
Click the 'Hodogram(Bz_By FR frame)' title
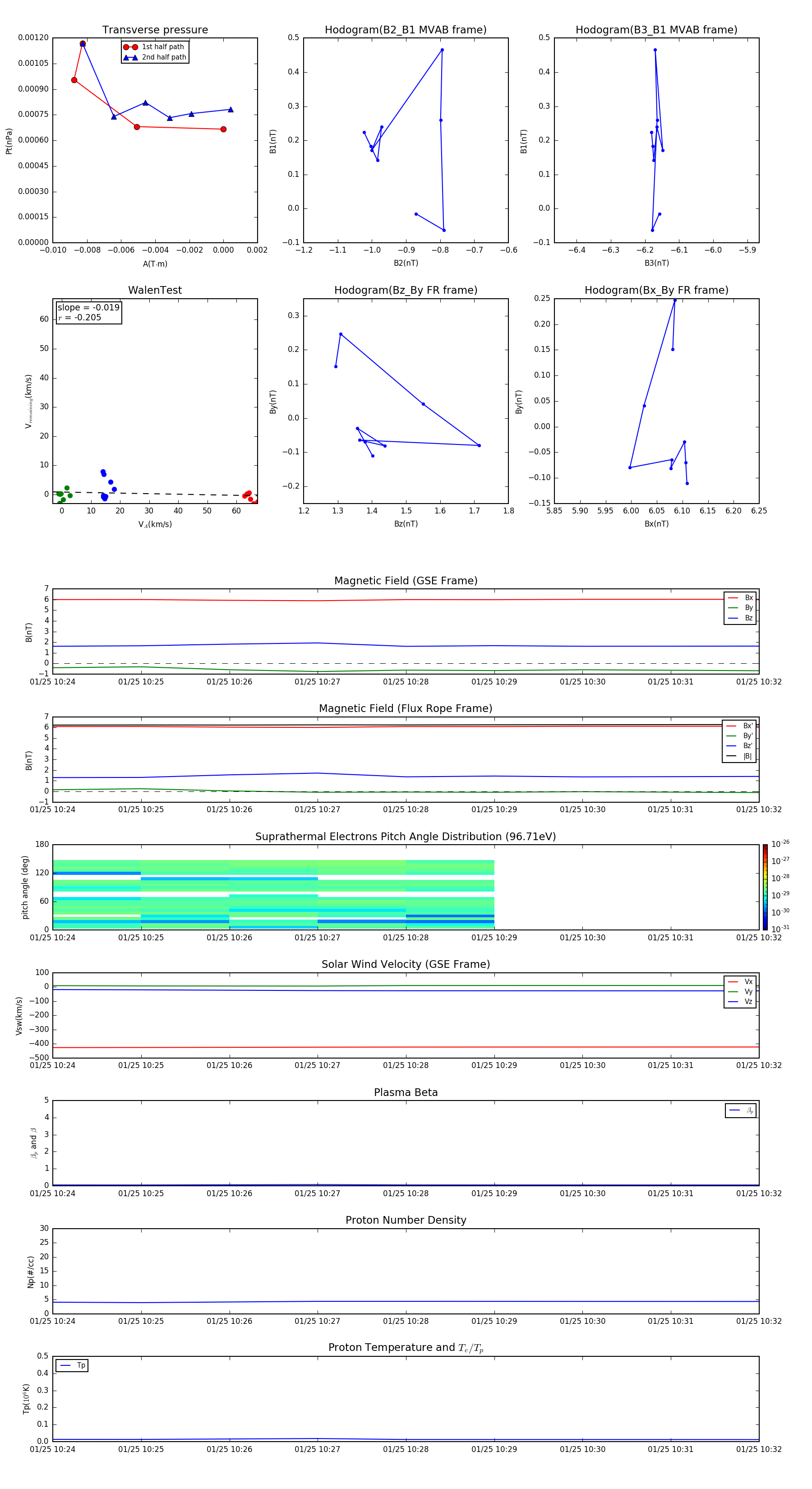[x=406, y=290]
